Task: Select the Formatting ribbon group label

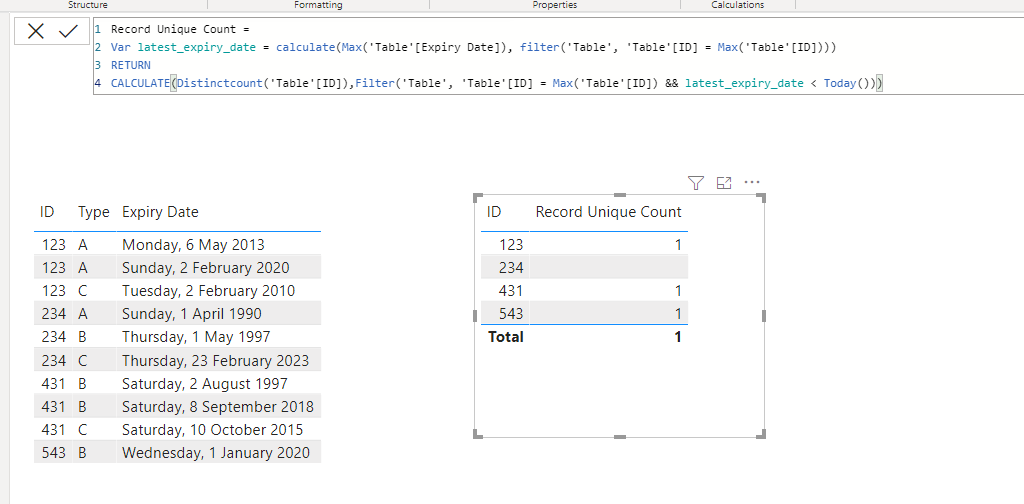Action: 318,5
